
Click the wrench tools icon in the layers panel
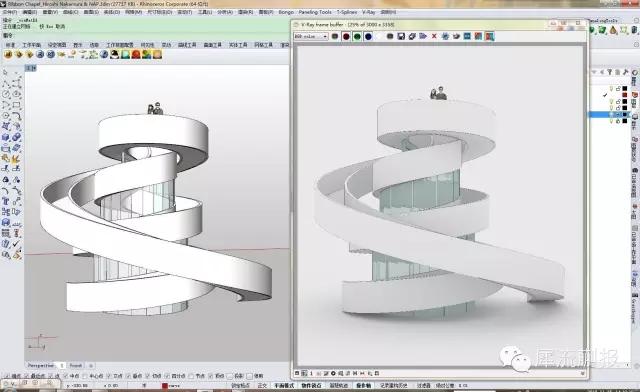pyautogui.click(x=625, y=72)
